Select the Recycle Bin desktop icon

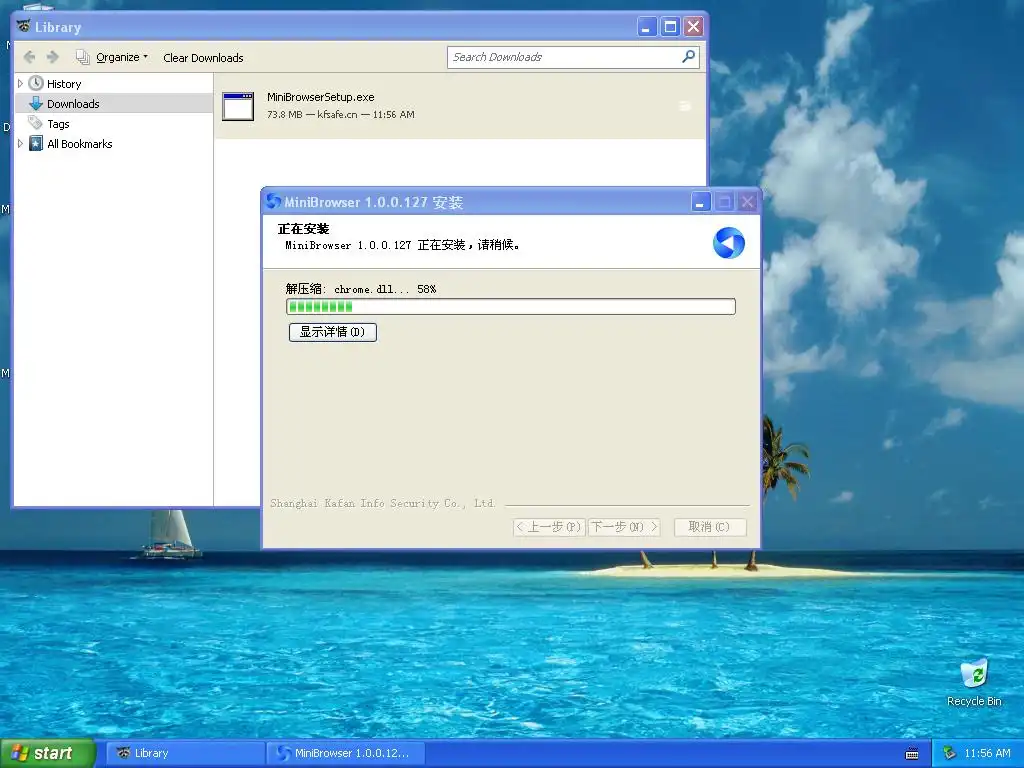(x=974, y=682)
